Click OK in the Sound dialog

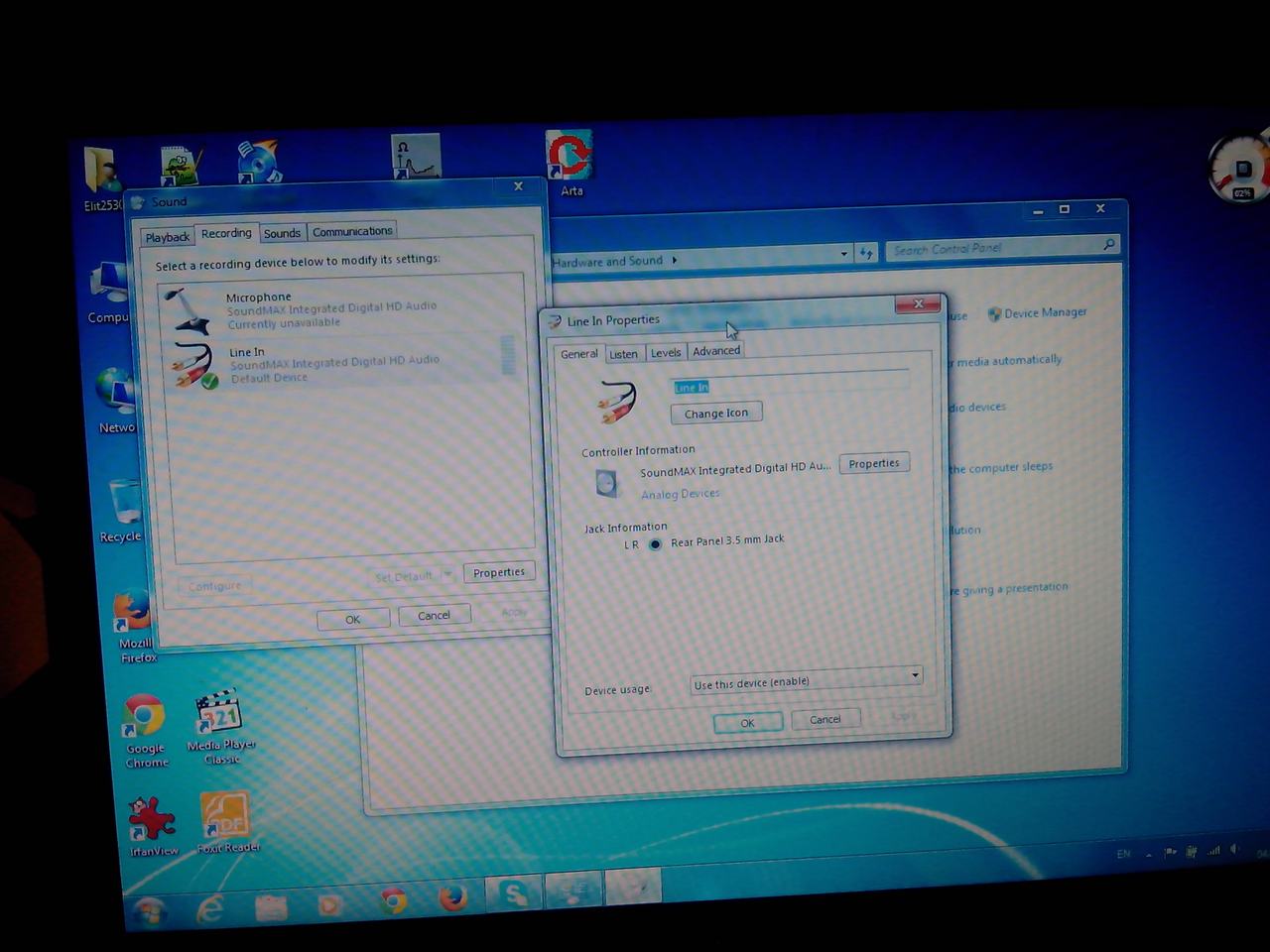353,619
